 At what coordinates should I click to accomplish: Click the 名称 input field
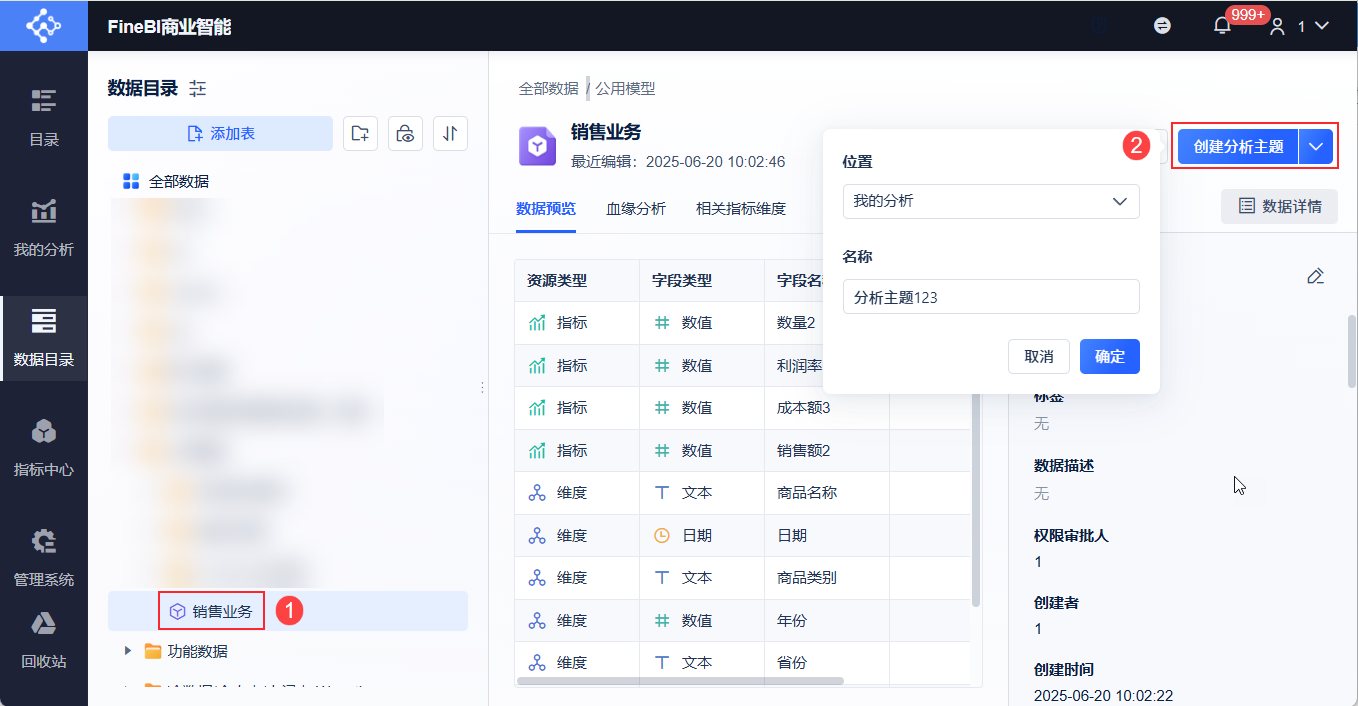(991, 297)
